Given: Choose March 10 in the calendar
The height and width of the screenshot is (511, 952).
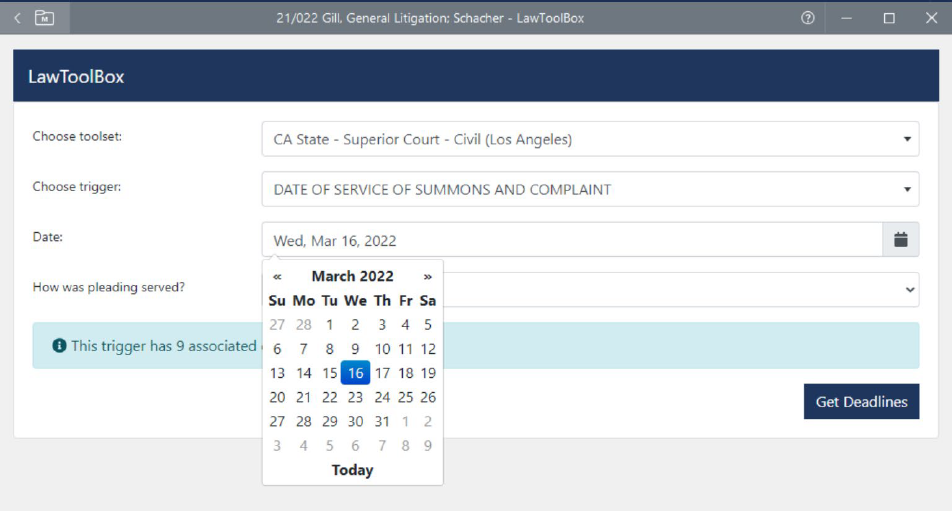Looking at the screenshot, I should [x=382, y=349].
